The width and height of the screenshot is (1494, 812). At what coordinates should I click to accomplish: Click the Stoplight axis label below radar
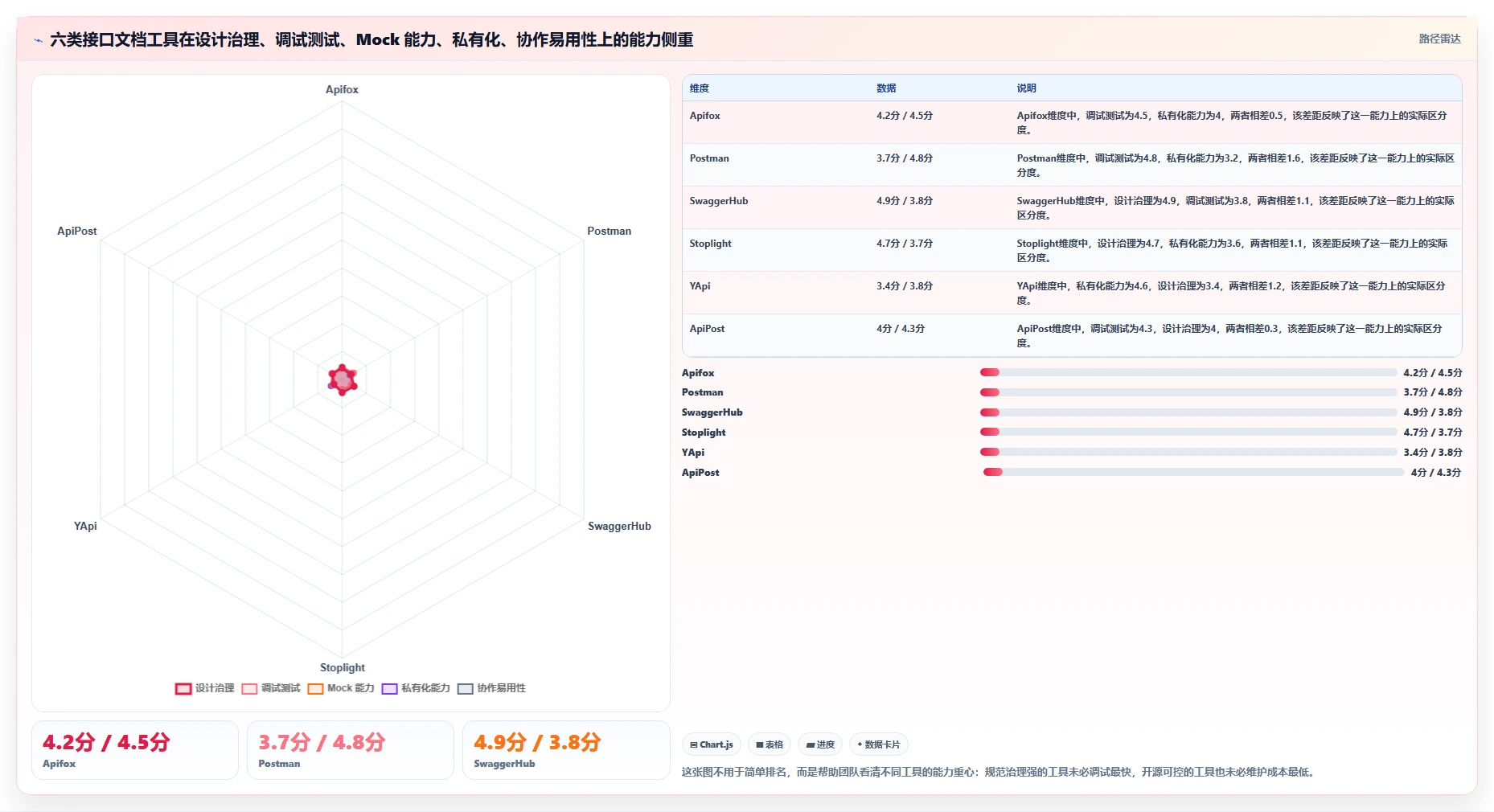point(343,667)
